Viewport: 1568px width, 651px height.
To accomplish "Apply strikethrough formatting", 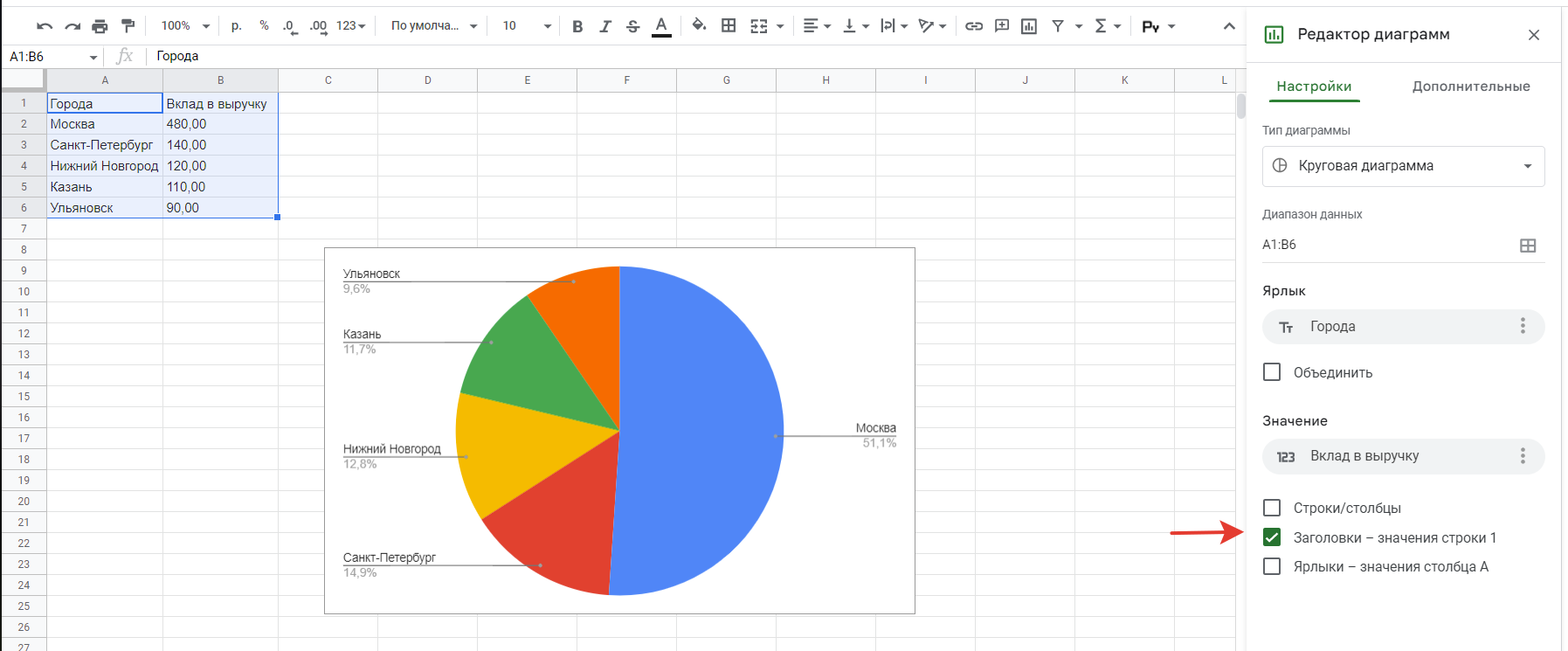I will pyautogui.click(x=633, y=26).
